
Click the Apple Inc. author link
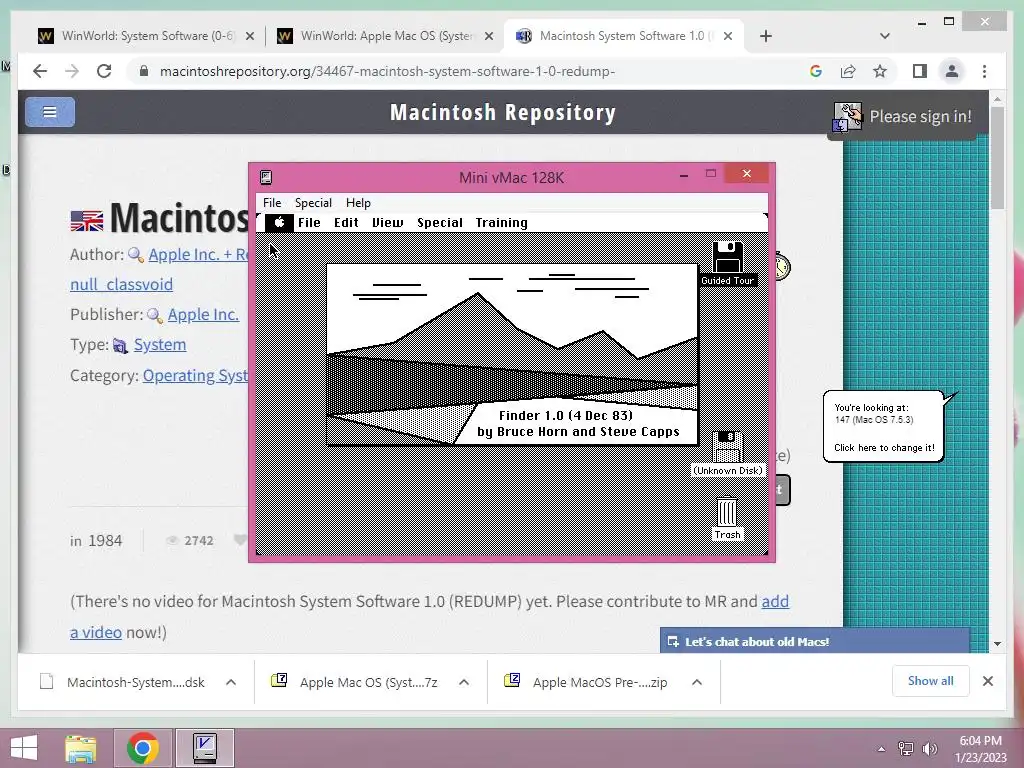pos(199,255)
